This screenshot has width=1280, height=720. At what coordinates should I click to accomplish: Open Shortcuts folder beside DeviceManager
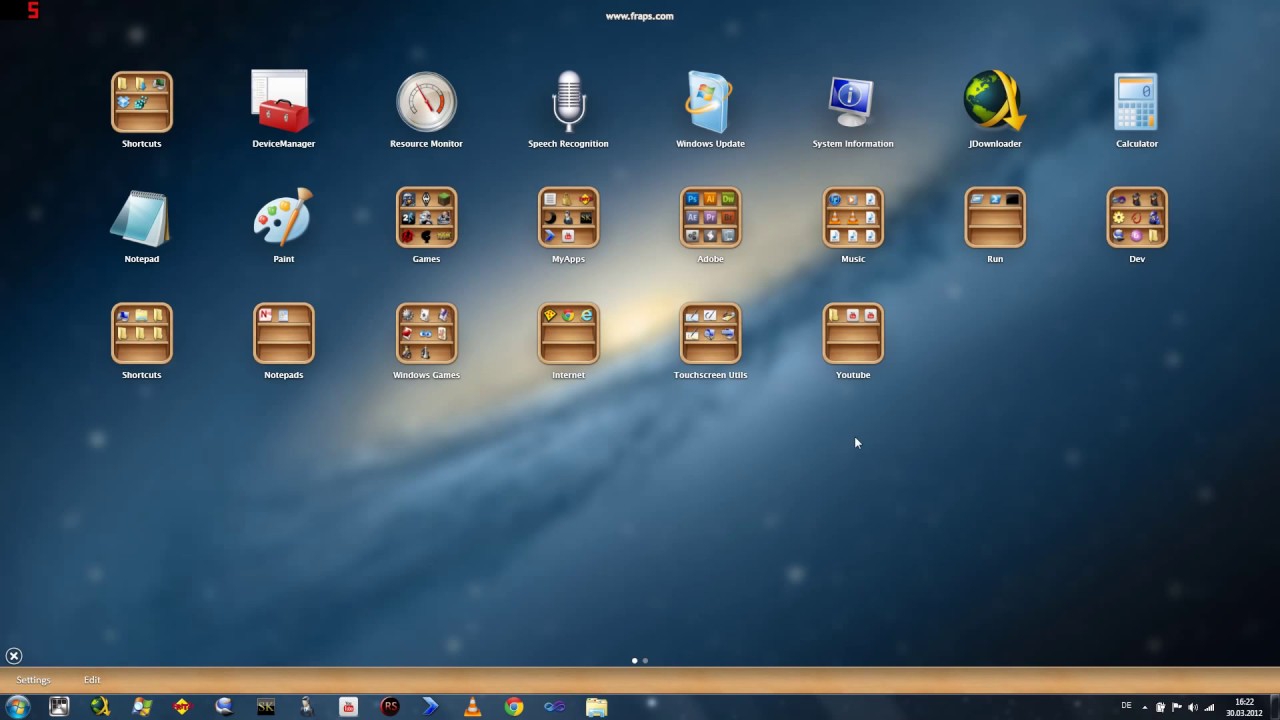(141, 102)
